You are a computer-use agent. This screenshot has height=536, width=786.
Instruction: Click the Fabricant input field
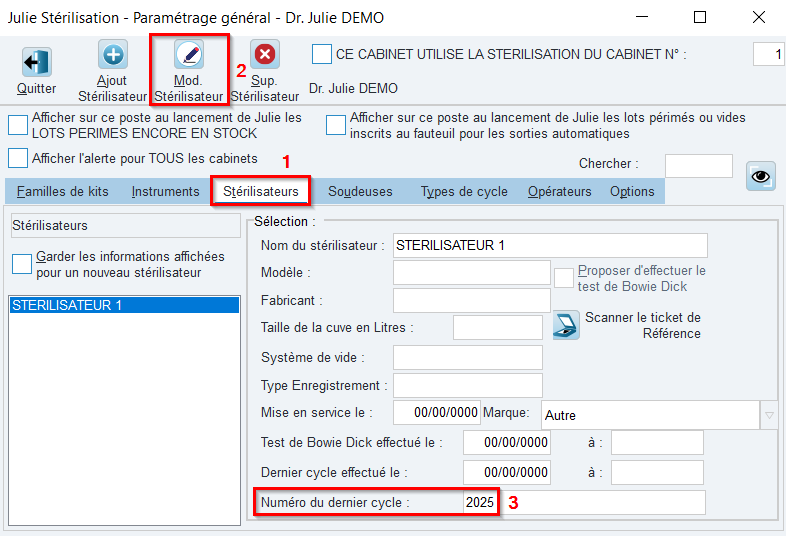click(472, 301)
